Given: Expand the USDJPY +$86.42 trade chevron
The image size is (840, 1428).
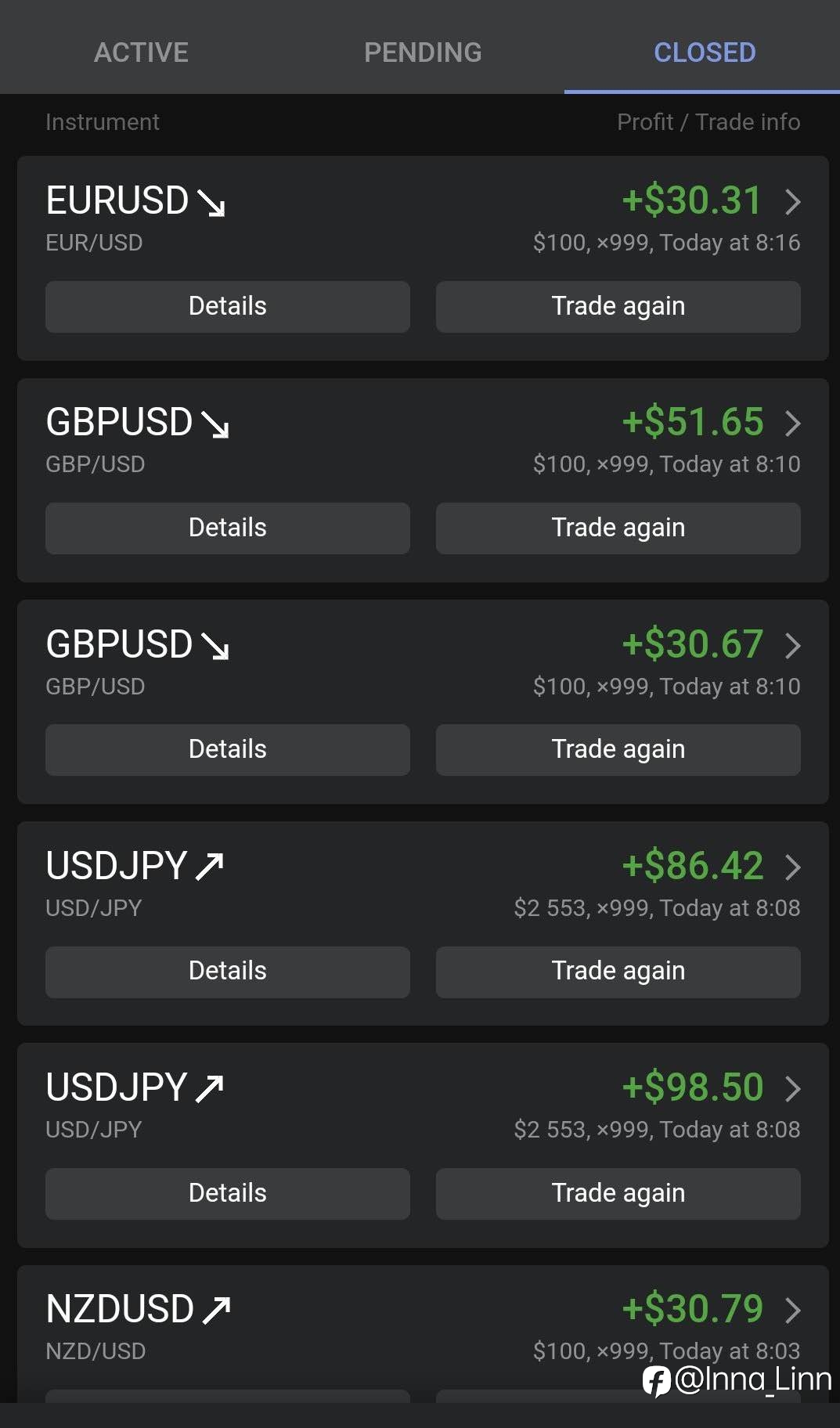Looking at the screenshot, I should tap(793, 867).
